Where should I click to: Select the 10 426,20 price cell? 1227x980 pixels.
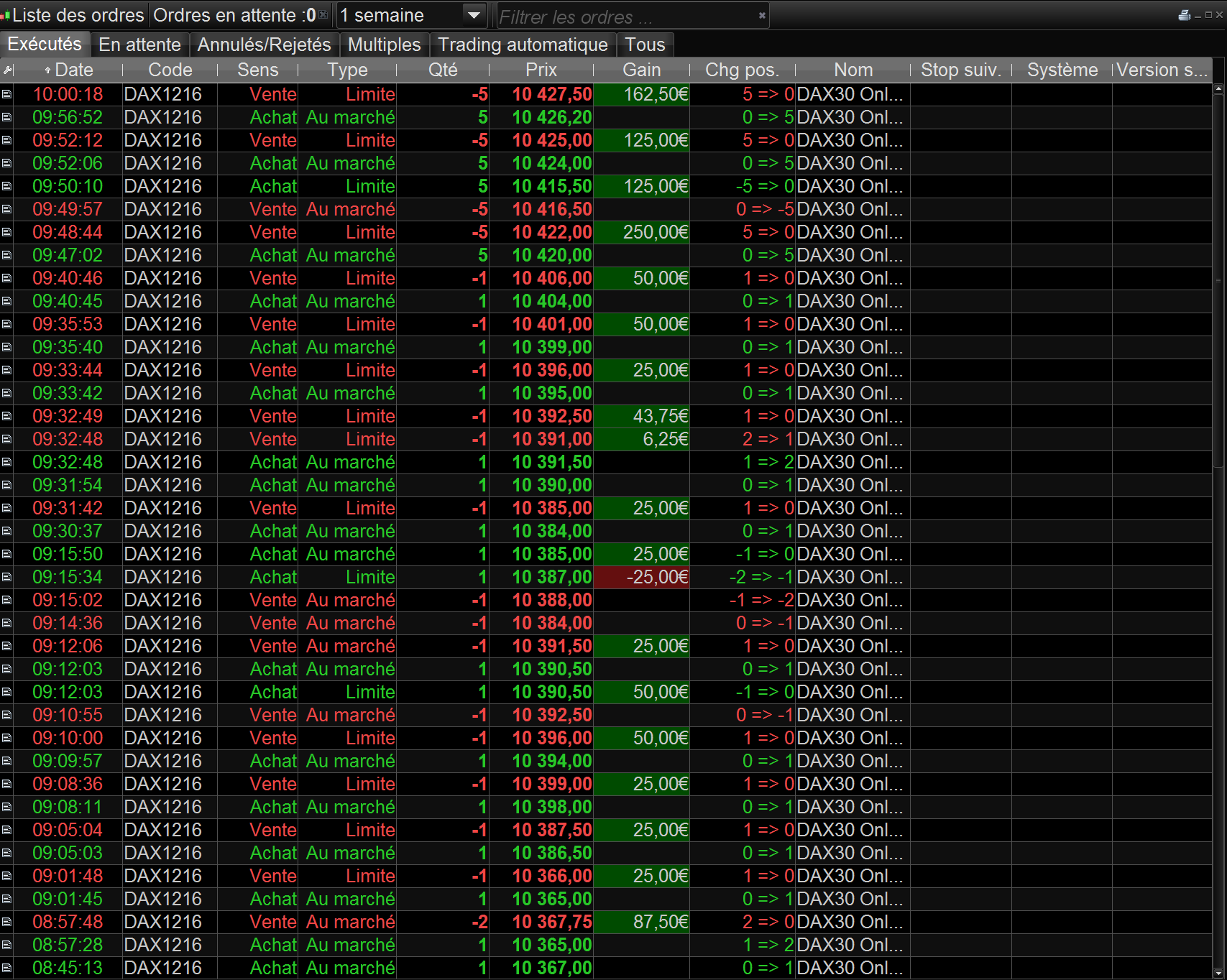(x=542, y=117)
